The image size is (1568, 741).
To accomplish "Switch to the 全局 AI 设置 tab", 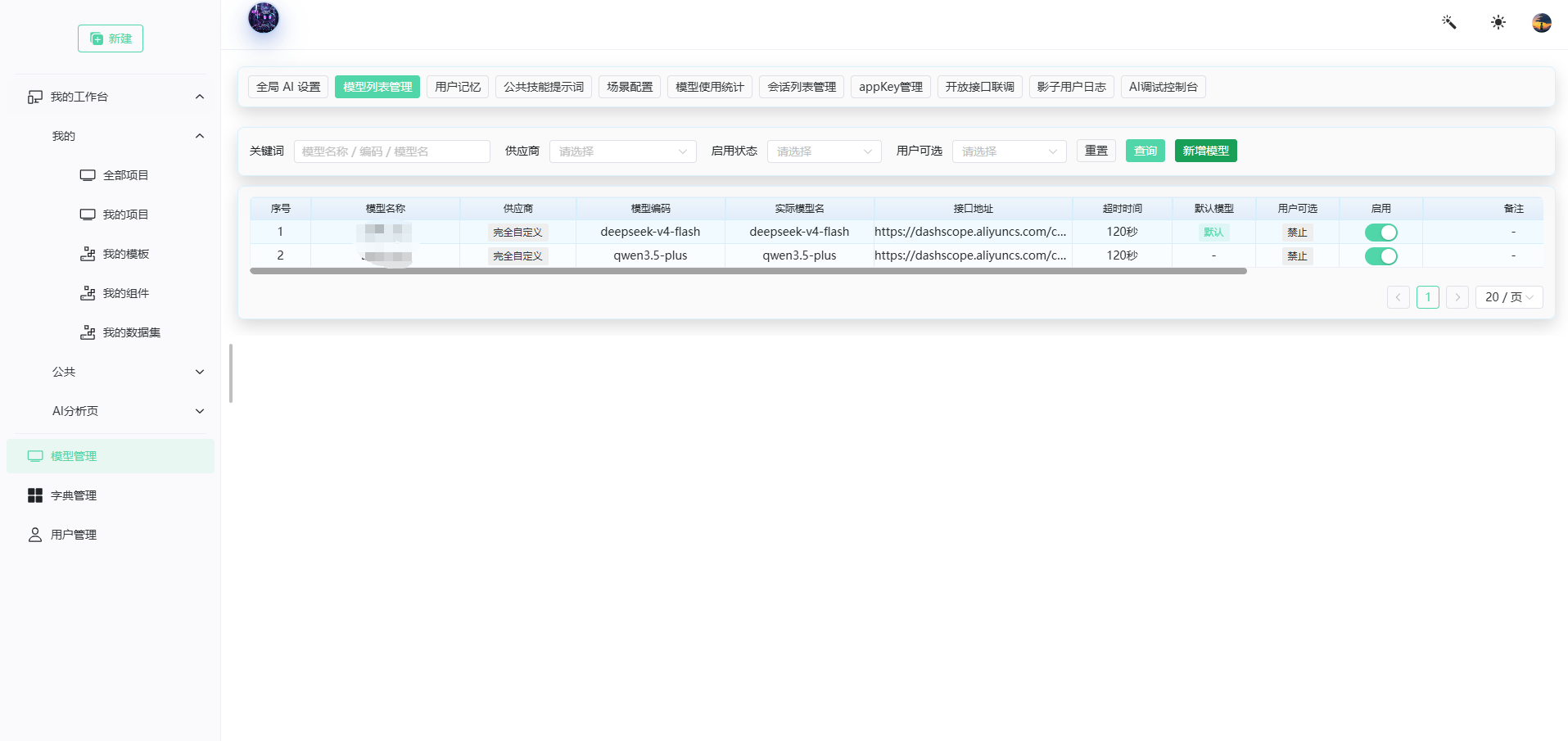I will click(x=288, y=87).
